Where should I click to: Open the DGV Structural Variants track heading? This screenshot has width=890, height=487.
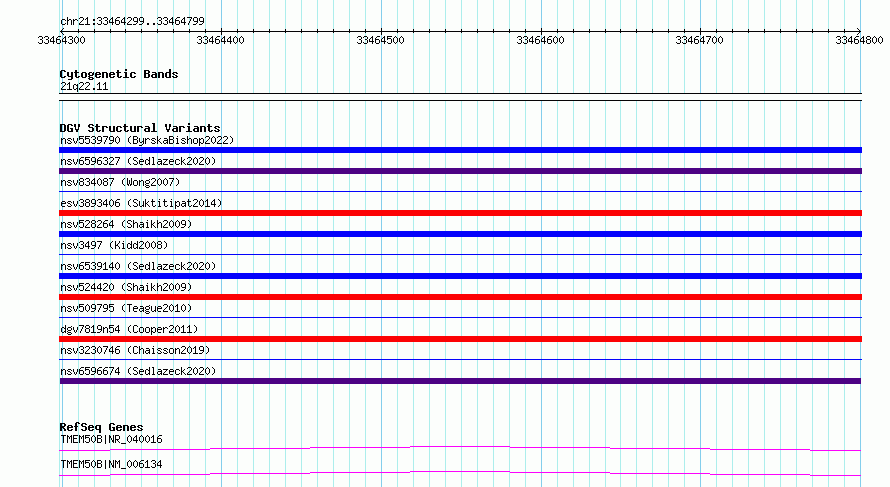(x=140, y=128)
